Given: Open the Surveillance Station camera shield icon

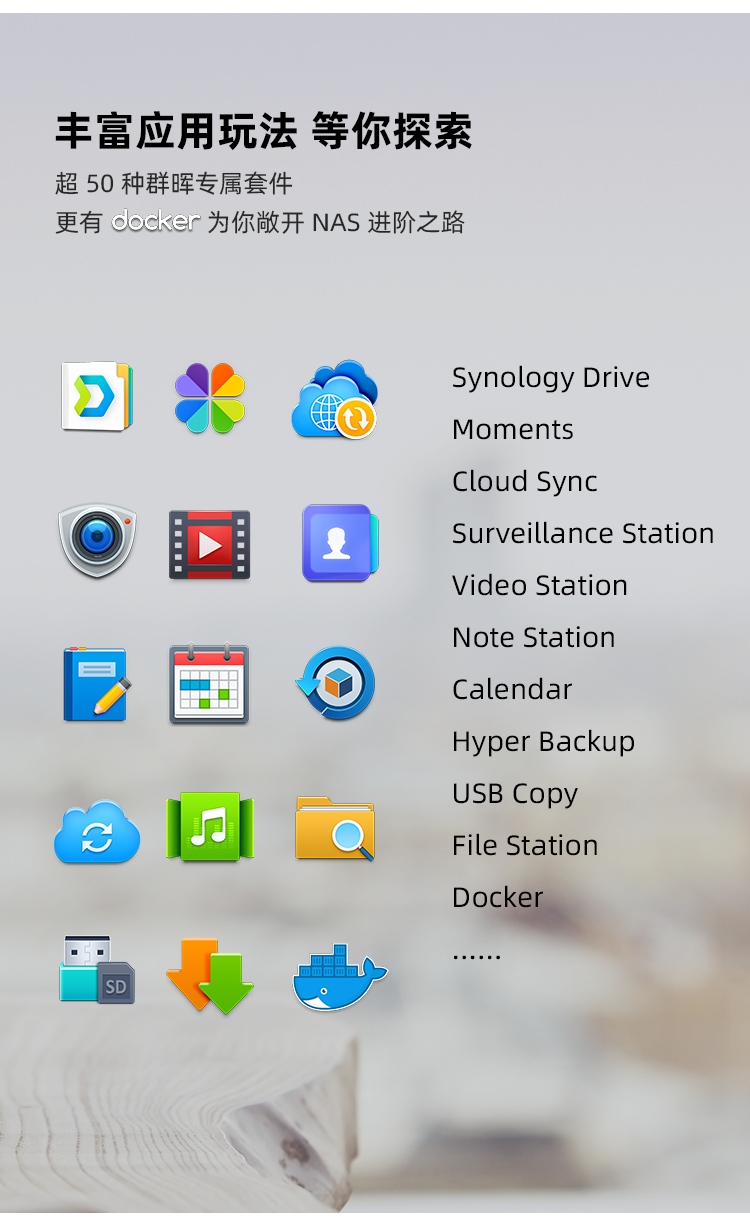Looking at the screenshot, I should (x=97, y=540).
